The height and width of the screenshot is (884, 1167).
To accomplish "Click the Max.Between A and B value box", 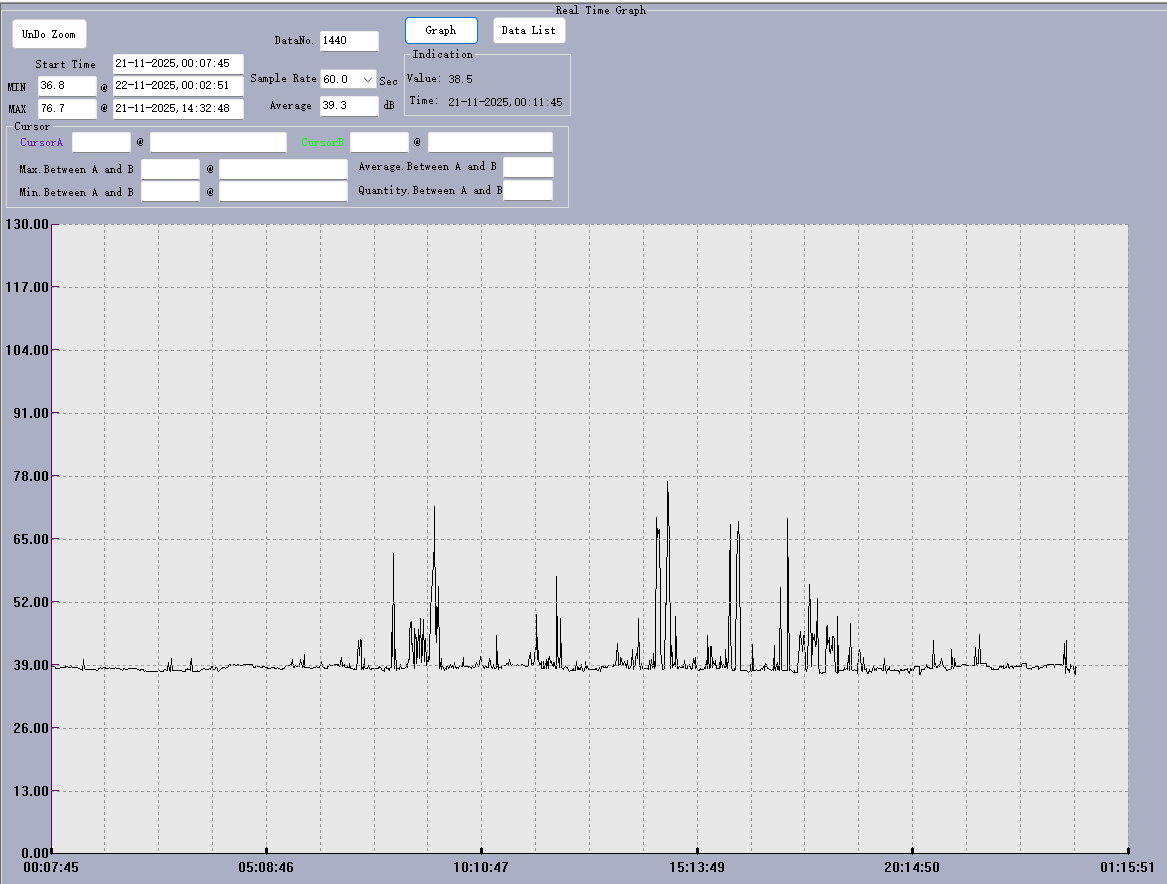I will click(x=170, y=169).
